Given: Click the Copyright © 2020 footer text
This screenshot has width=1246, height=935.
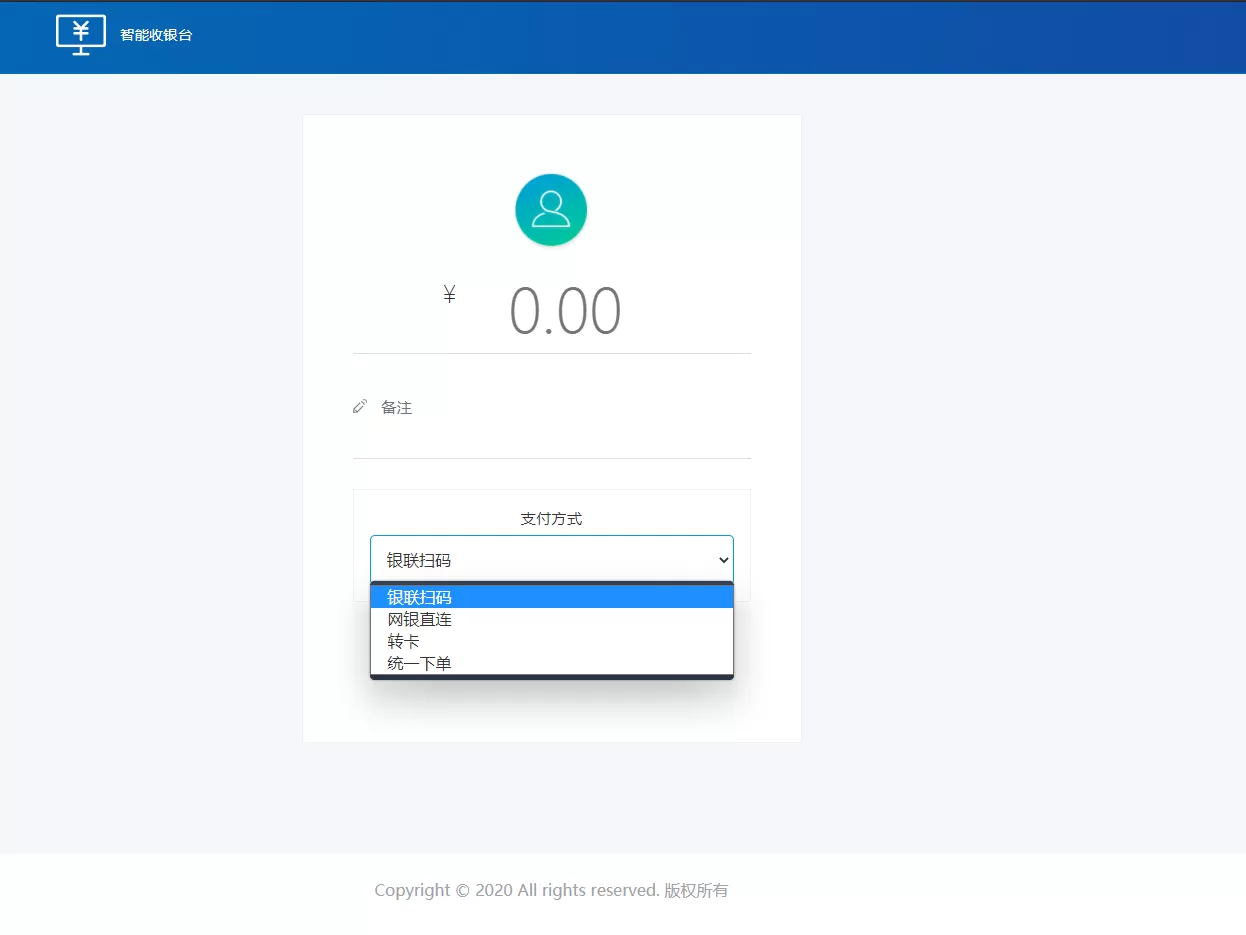Looking at the screenshot, I should coord(515,890).
